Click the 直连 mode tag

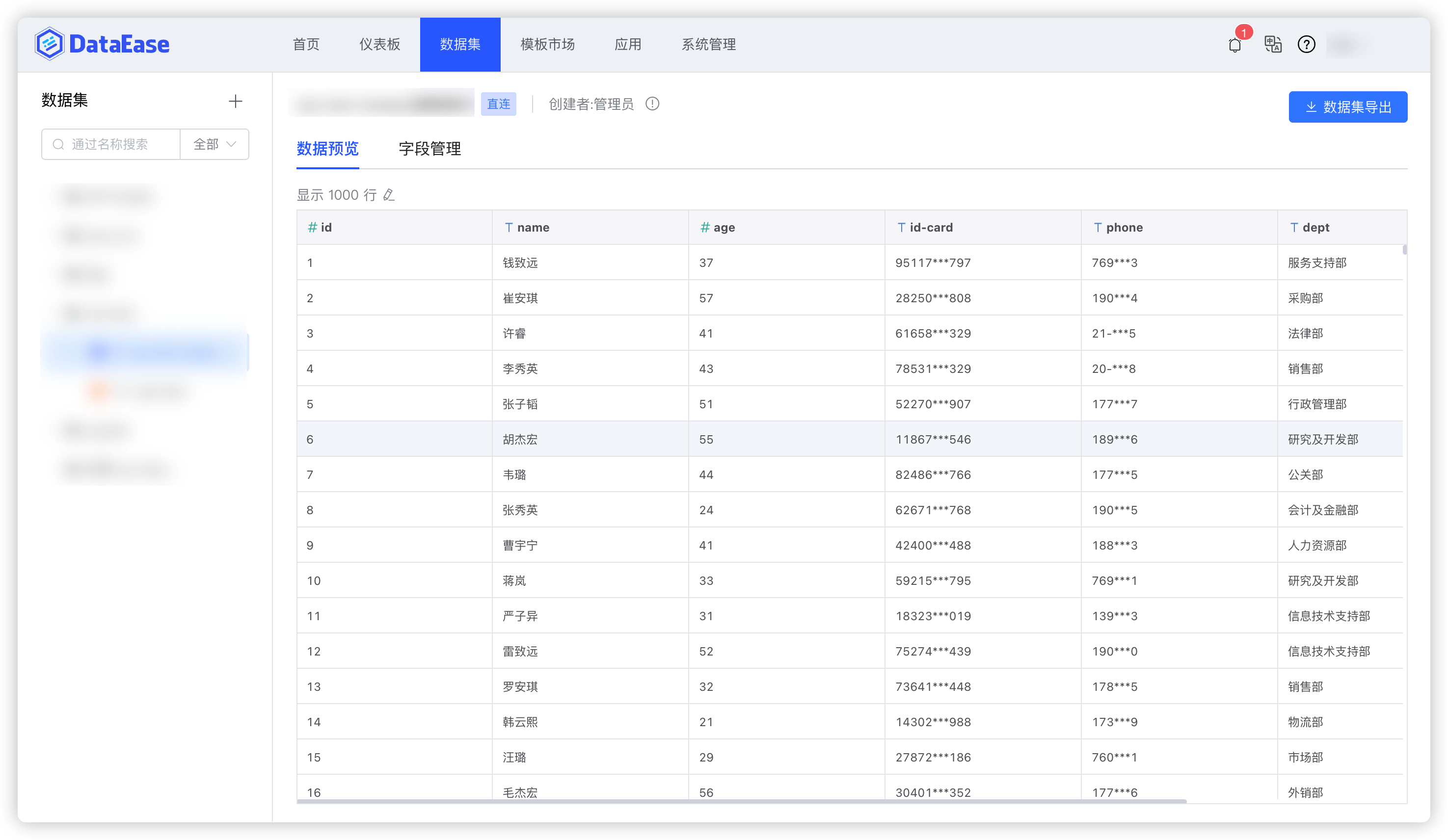[498, 104]
